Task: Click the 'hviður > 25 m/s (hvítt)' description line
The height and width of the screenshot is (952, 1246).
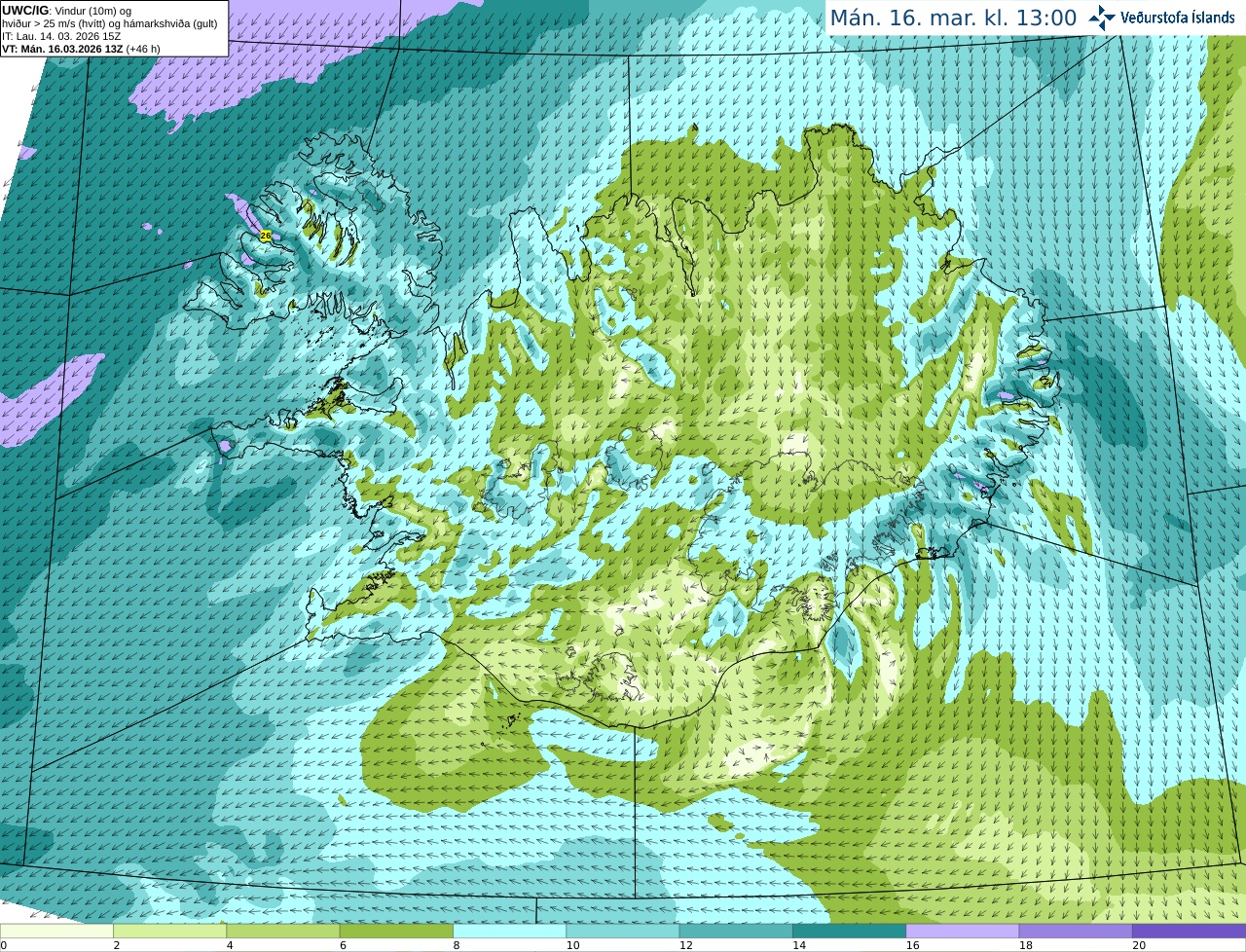Action: tap(110, 23)
